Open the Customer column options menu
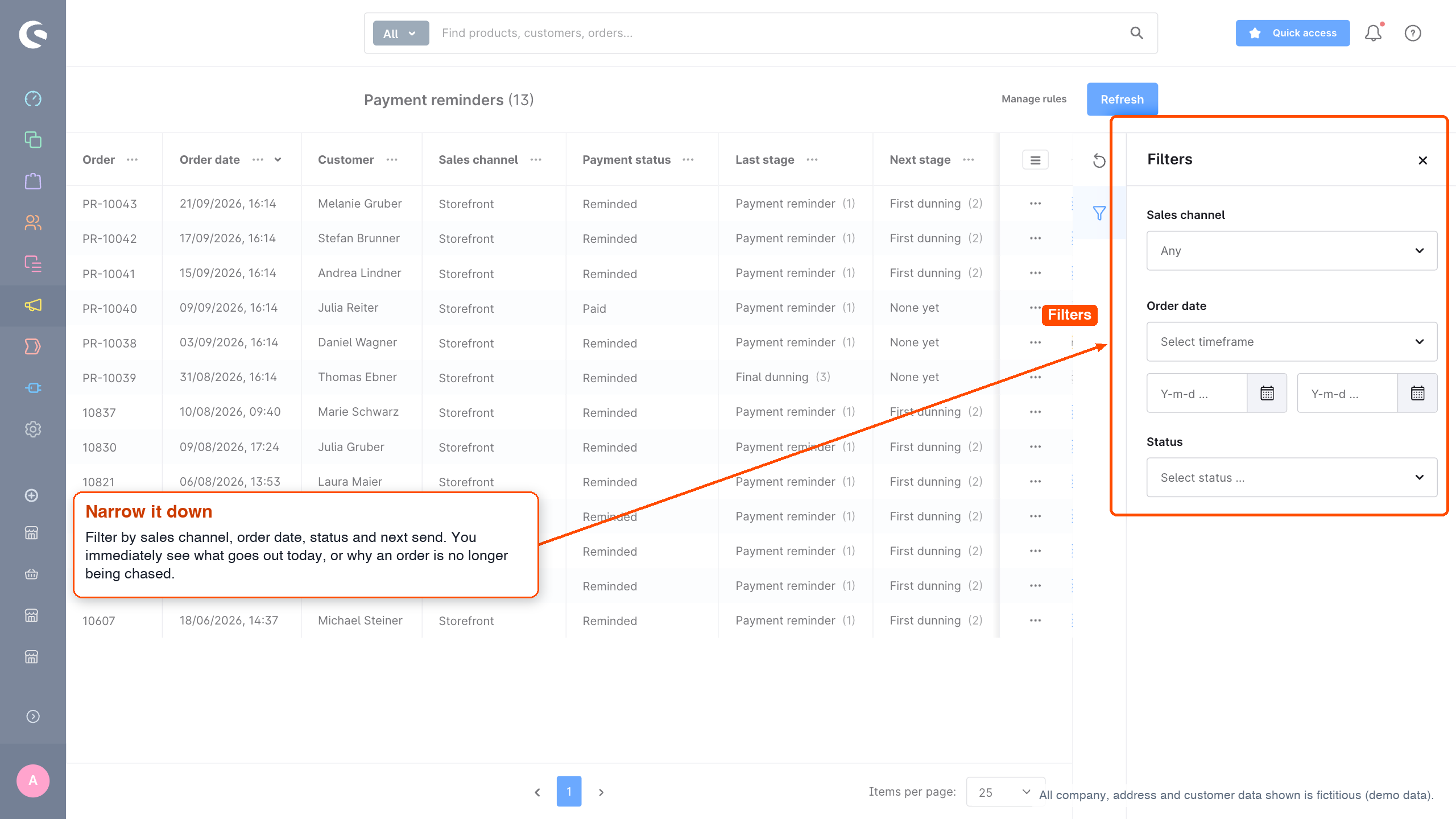This screenshot has width=1456, height=819. pyautogui.click(x=392, y=160)
